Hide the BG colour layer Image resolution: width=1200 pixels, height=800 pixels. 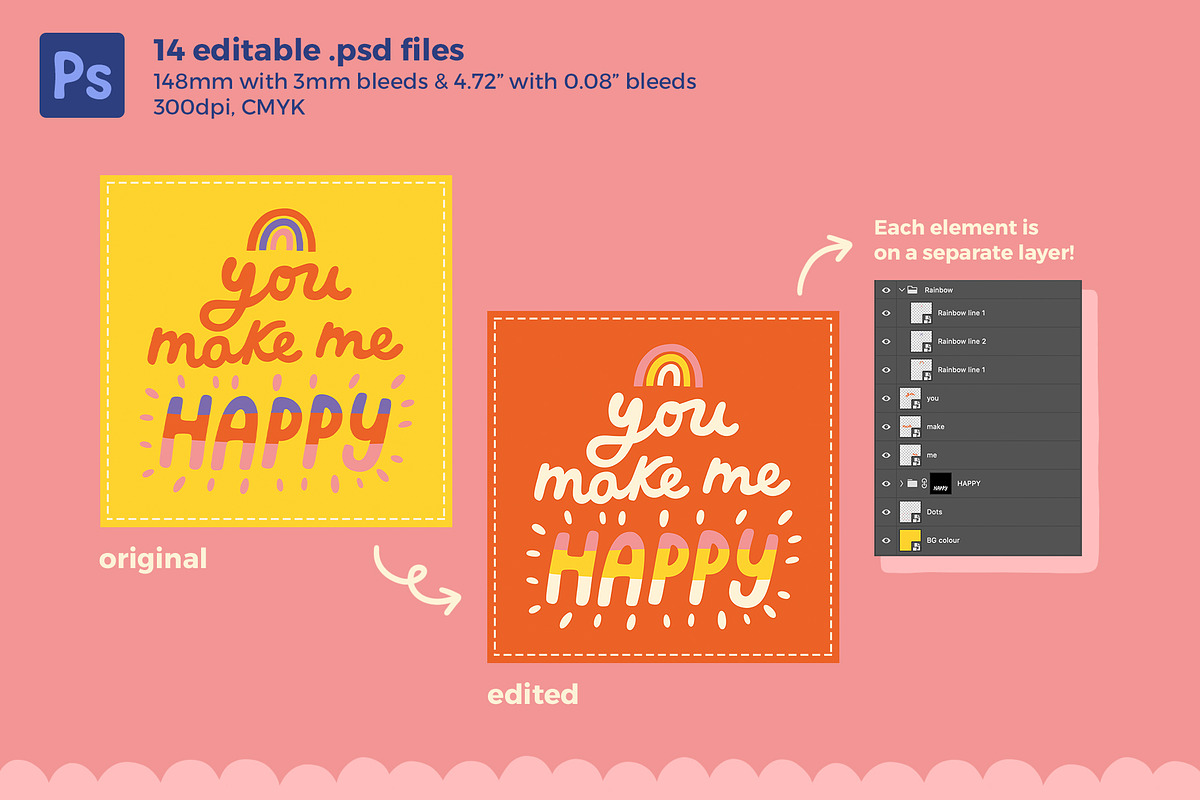885,539
